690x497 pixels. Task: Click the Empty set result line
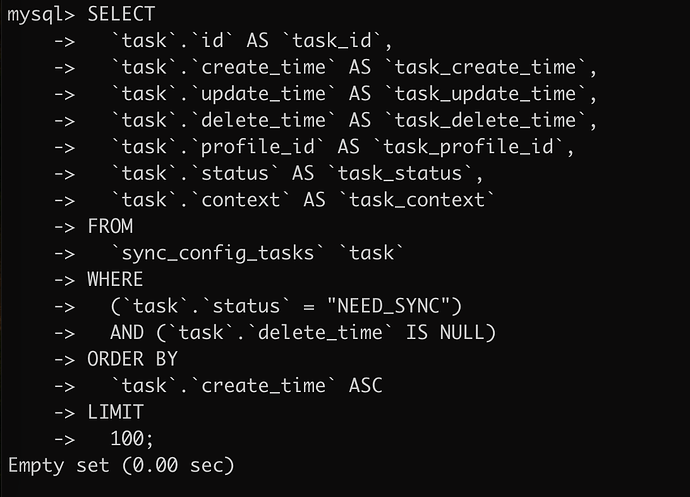pos(120,465)
